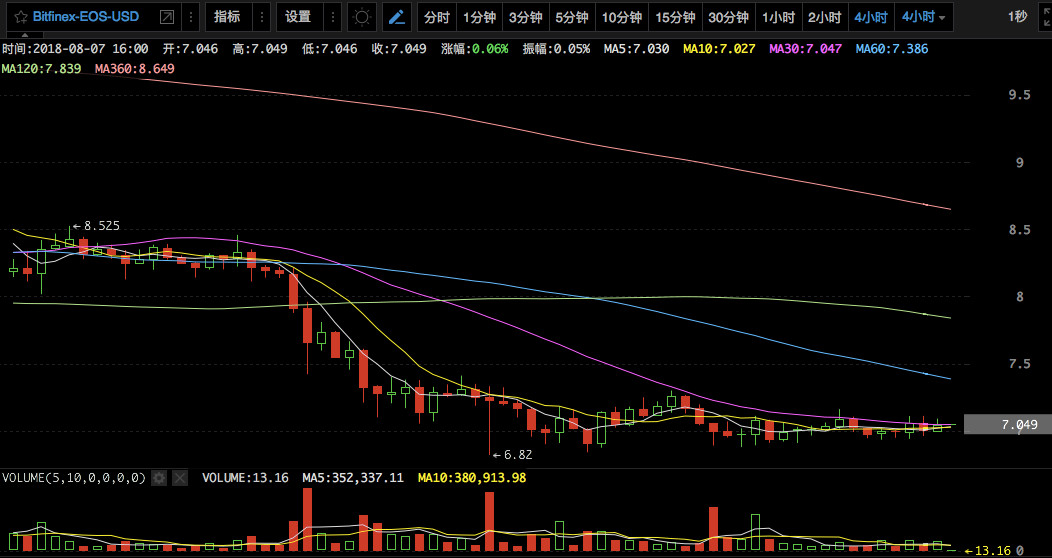
Task: Open the VOLUME indicator gear settings
Action: click(159, 478)
